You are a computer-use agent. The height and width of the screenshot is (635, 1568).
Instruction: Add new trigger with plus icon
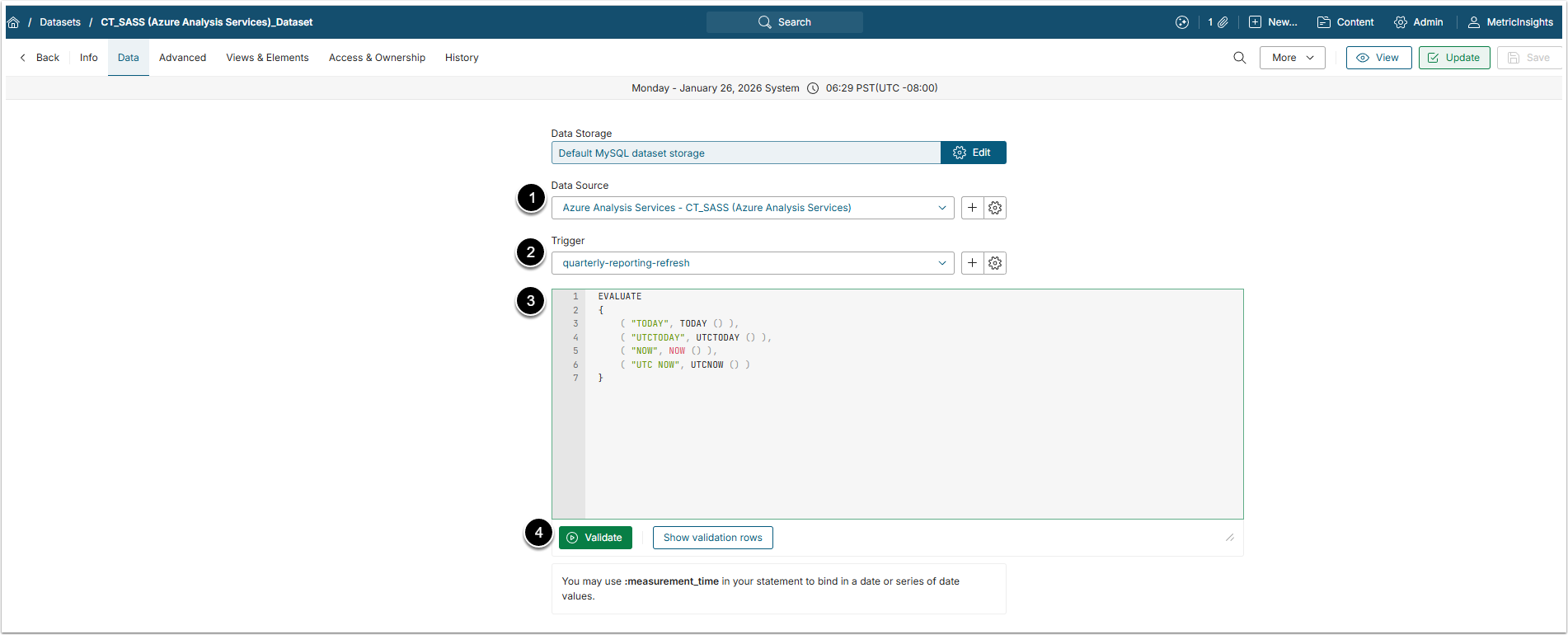coord(973,263)
